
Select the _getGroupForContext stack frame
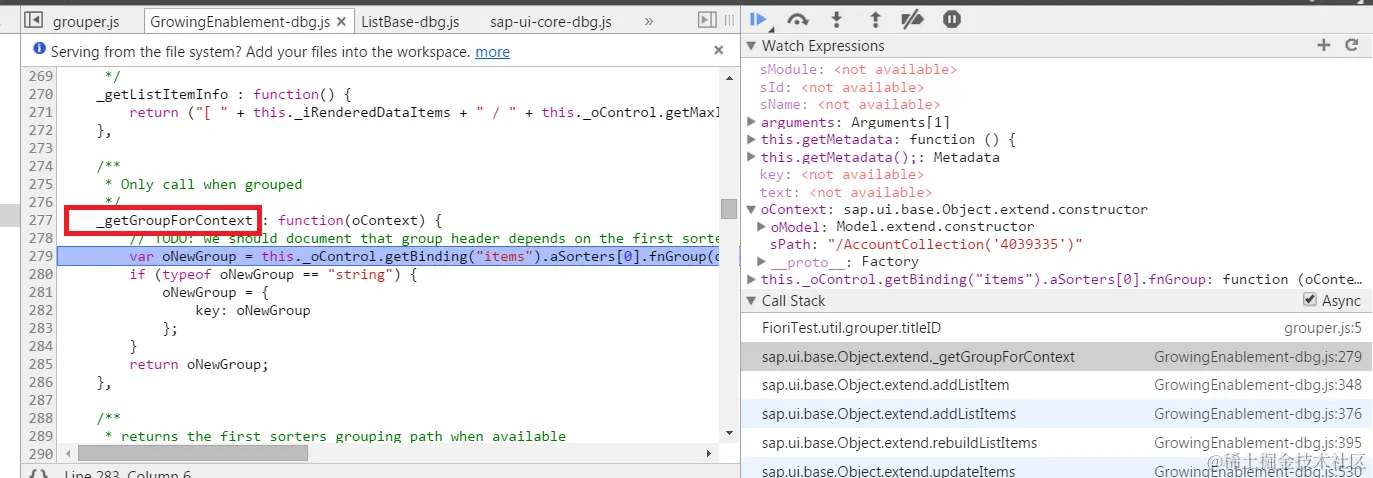[x=1057, y=357]
